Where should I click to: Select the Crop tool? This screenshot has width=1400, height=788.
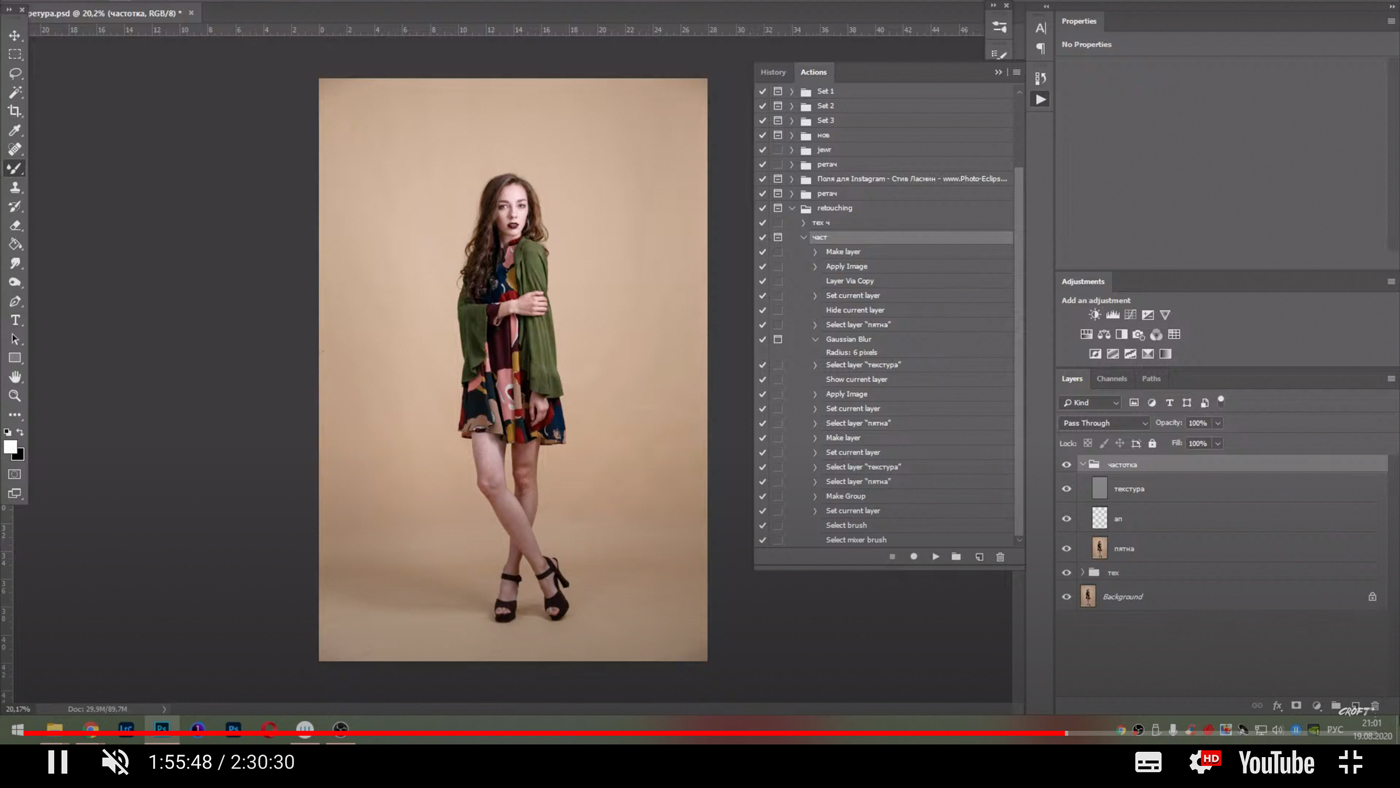[x=15, y=111]
